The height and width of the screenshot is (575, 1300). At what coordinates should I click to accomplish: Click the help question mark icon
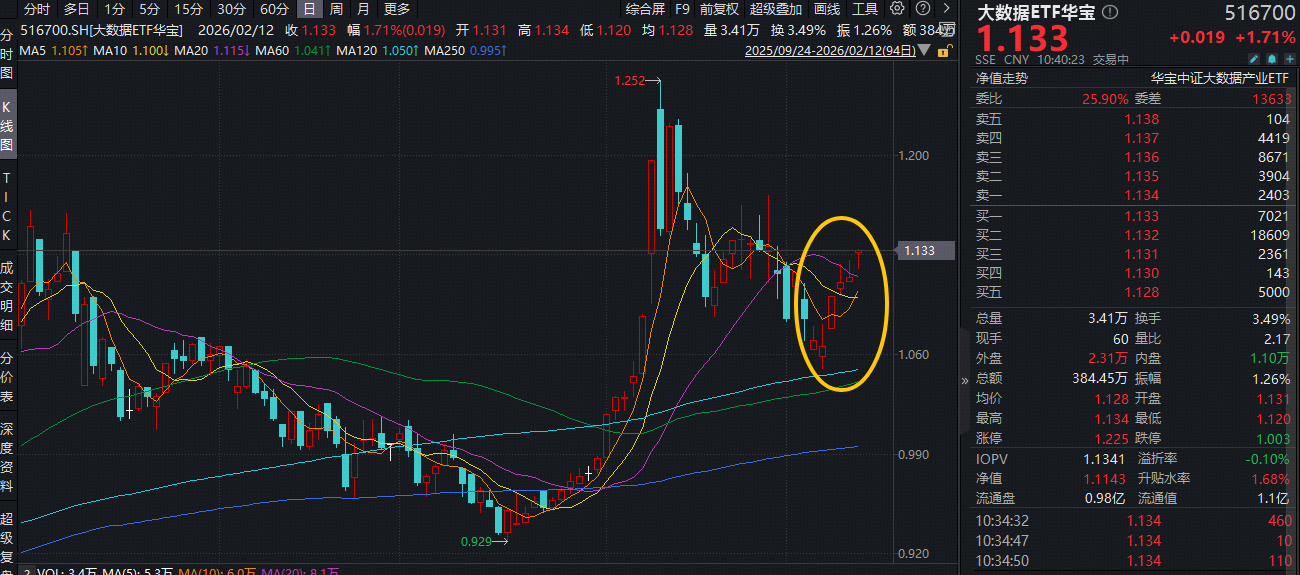tap(921, 9)
